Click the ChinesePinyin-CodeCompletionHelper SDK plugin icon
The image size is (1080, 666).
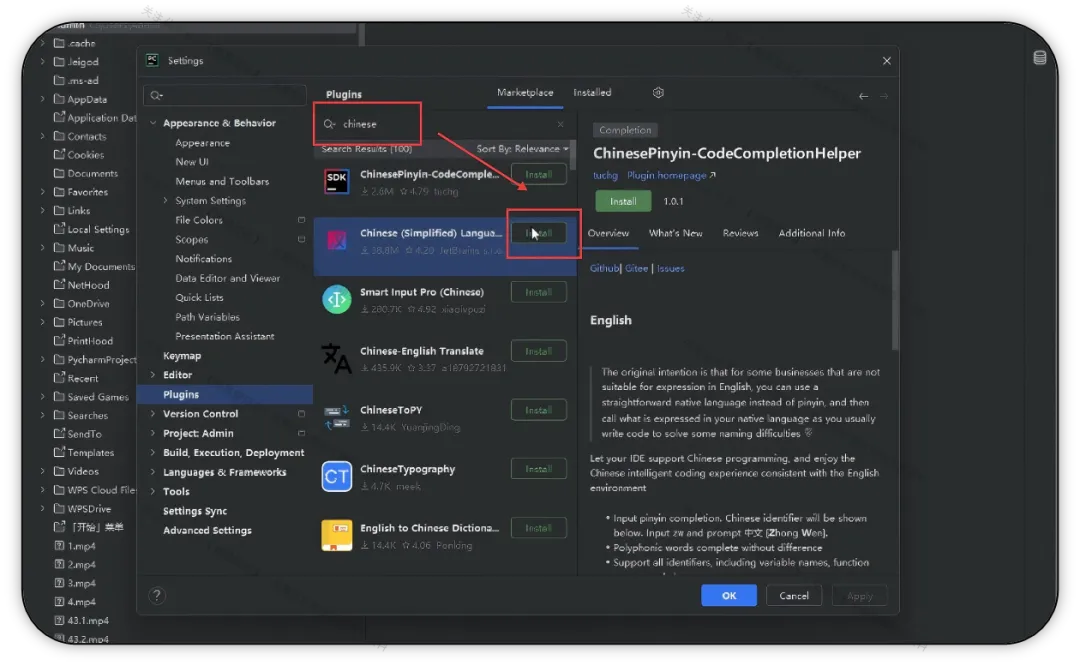coord(337,182)
